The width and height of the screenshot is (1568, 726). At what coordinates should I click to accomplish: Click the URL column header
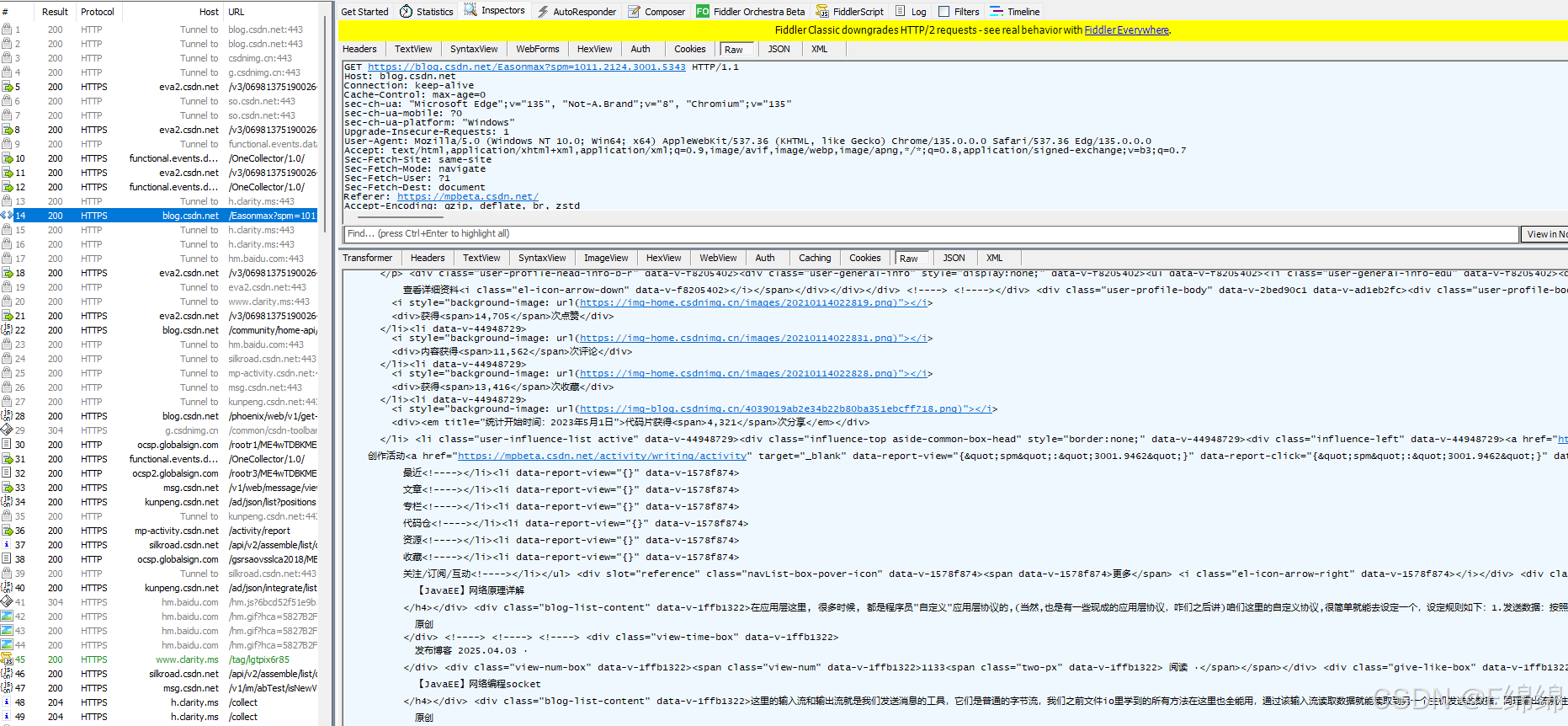[x=237, y=12]
